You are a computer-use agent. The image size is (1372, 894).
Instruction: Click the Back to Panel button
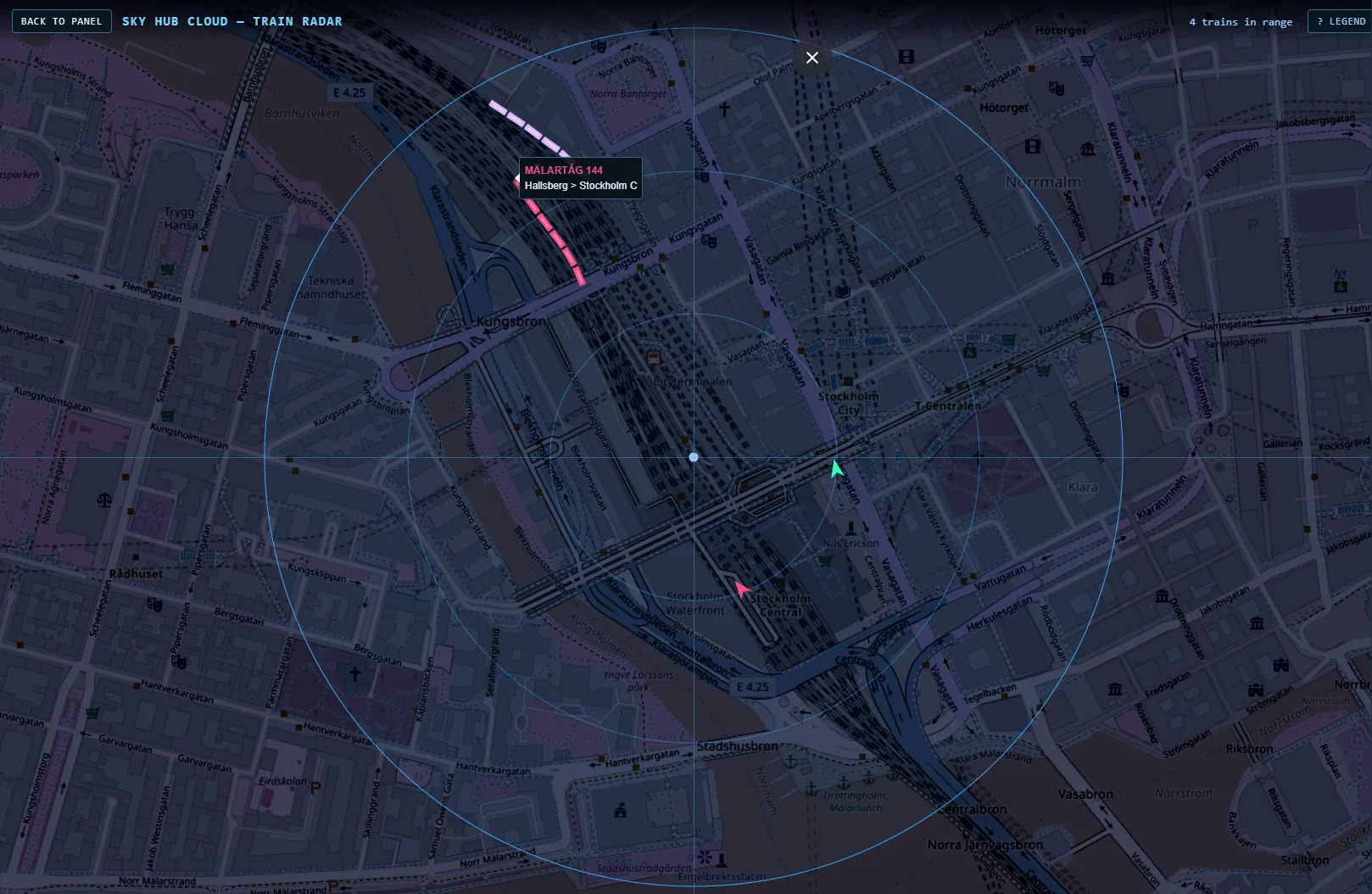click(61, 21)
